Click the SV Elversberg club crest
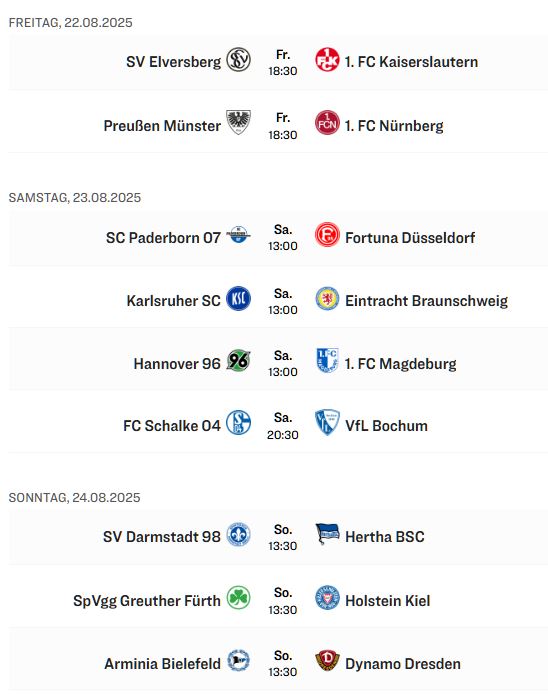The width and height of the screenshot is (548, 695). tap(239, 60)
